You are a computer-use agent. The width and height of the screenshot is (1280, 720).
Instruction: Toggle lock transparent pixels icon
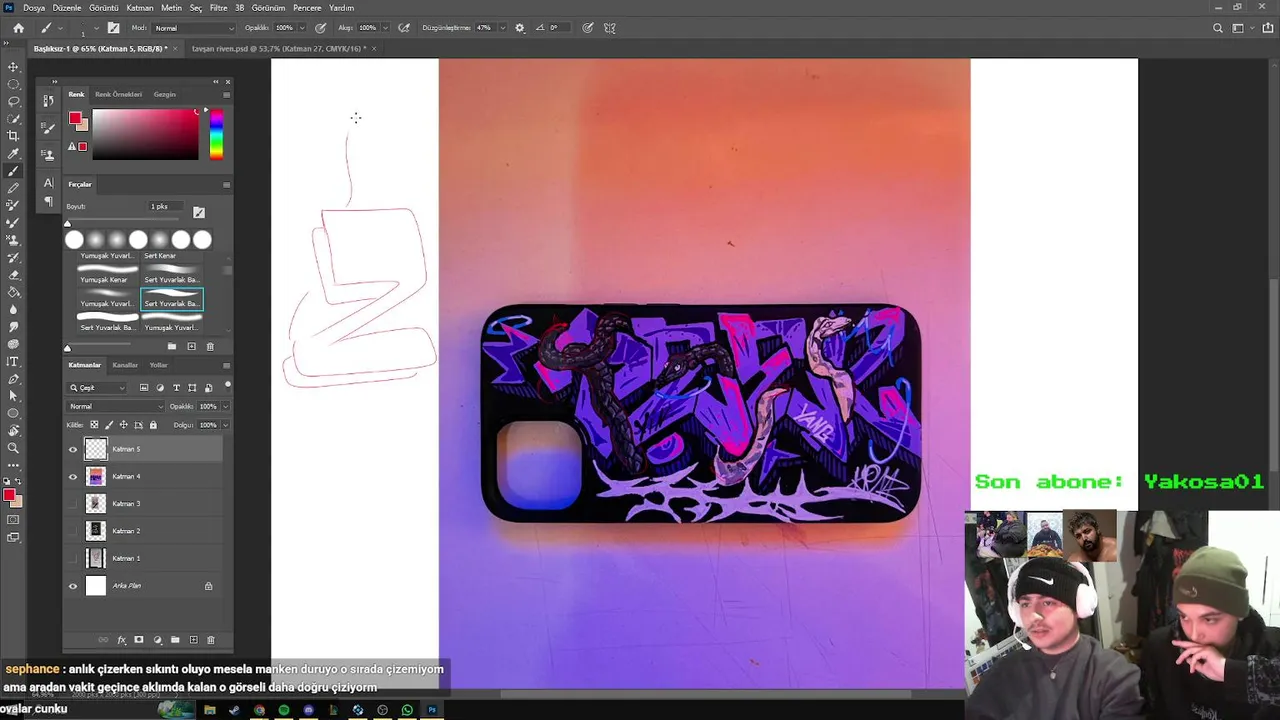pos(94,425)
